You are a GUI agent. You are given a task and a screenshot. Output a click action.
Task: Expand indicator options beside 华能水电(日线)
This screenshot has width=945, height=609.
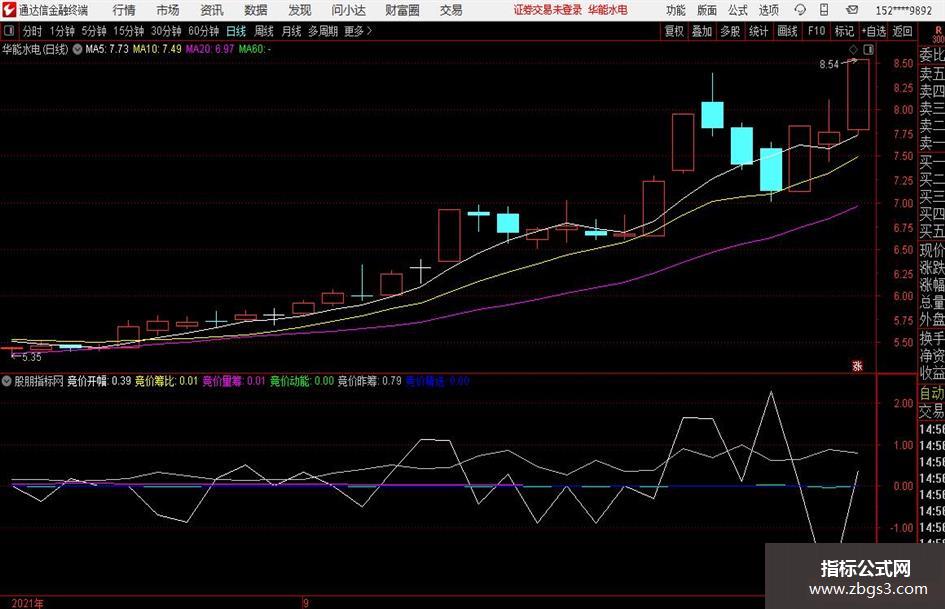[77, 49]
